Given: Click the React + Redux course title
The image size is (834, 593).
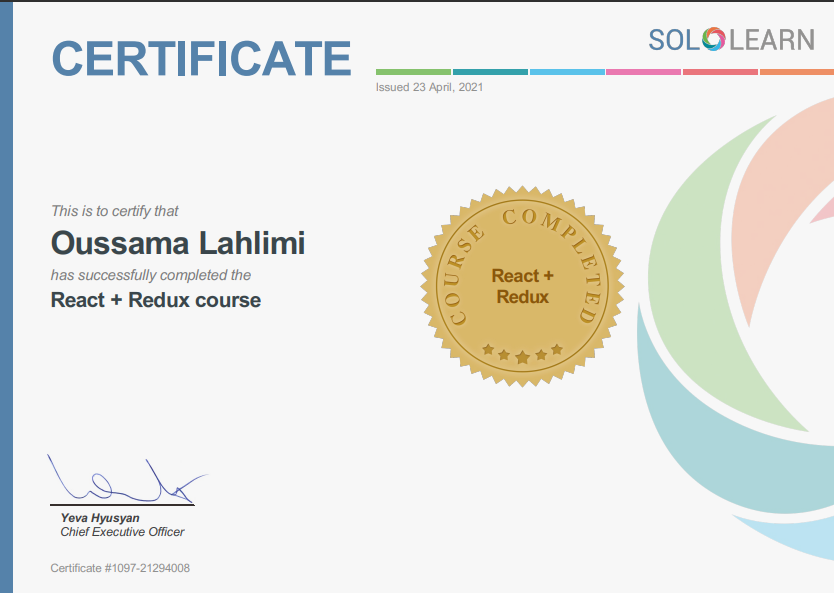Looking at the screenshot, I should click(x=154, y=300).
